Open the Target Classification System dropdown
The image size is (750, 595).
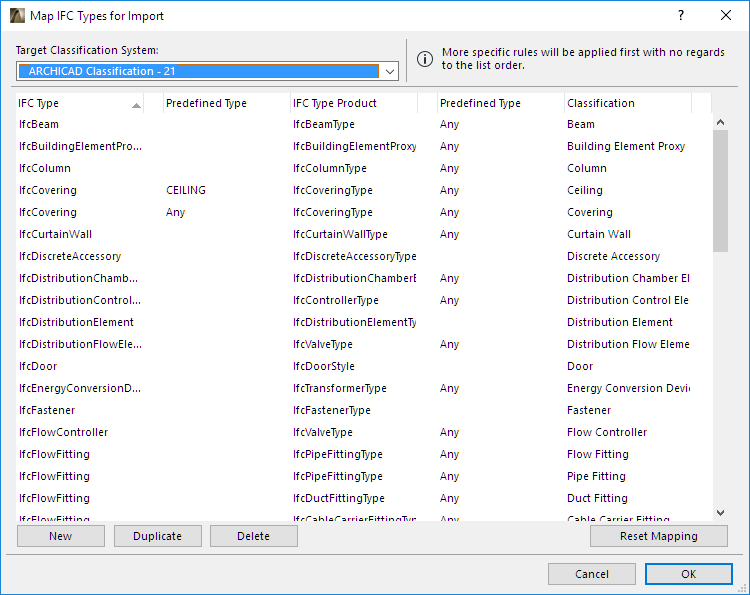390,71
